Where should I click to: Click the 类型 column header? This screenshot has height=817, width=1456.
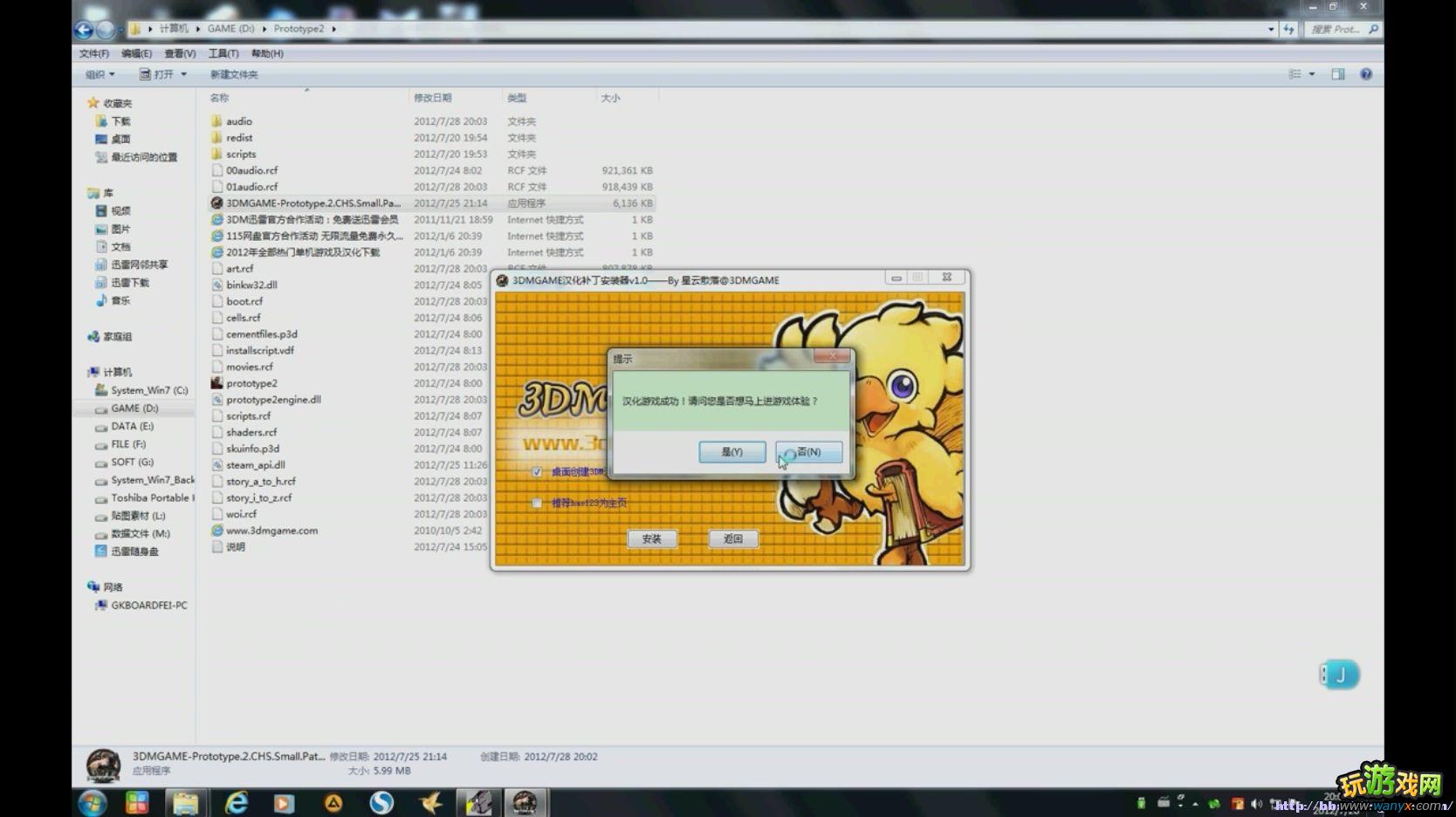pyautogui.click(x=517, y=98)
